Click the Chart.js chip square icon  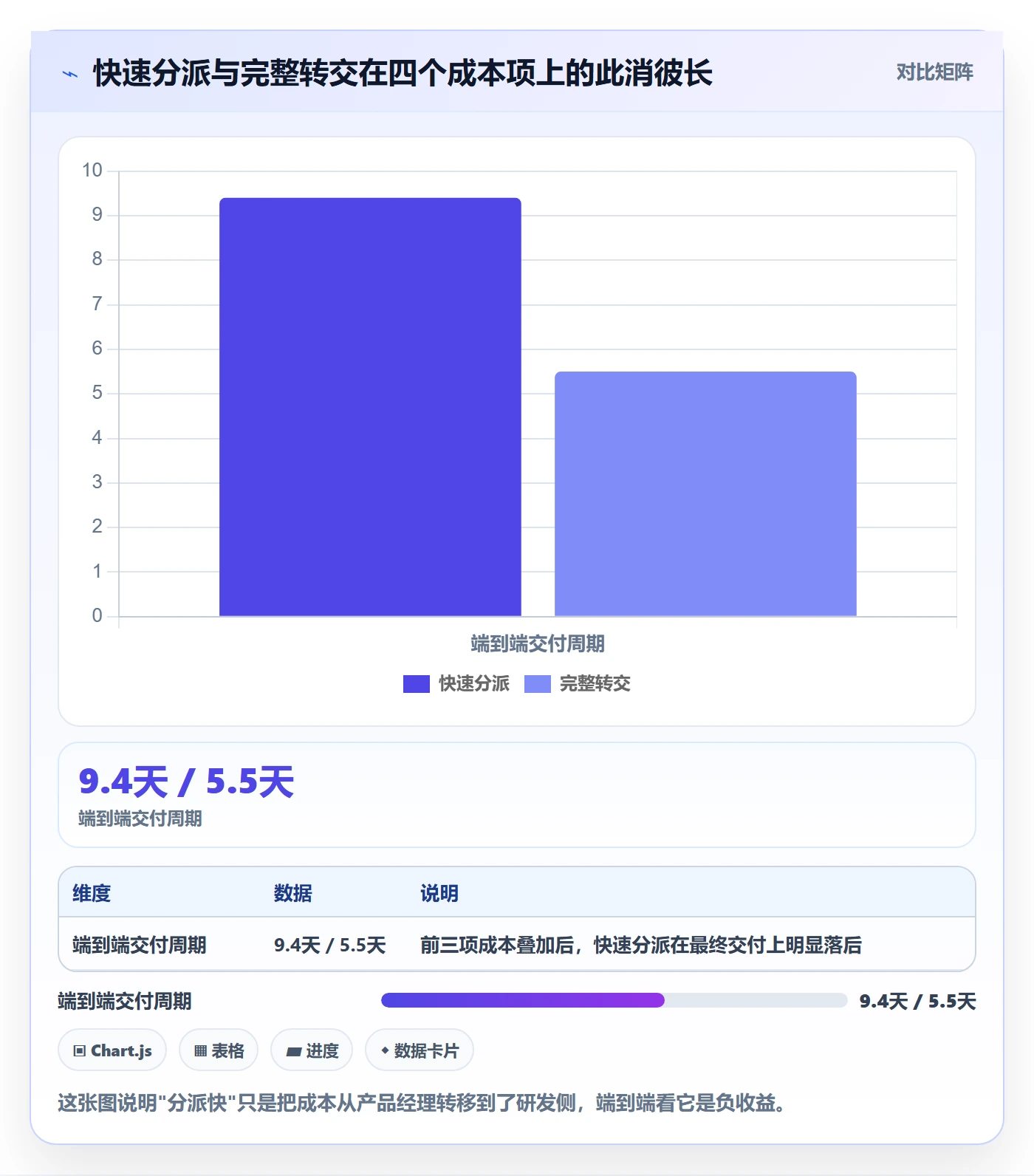pyautogui.click(x=80, y=1050)
